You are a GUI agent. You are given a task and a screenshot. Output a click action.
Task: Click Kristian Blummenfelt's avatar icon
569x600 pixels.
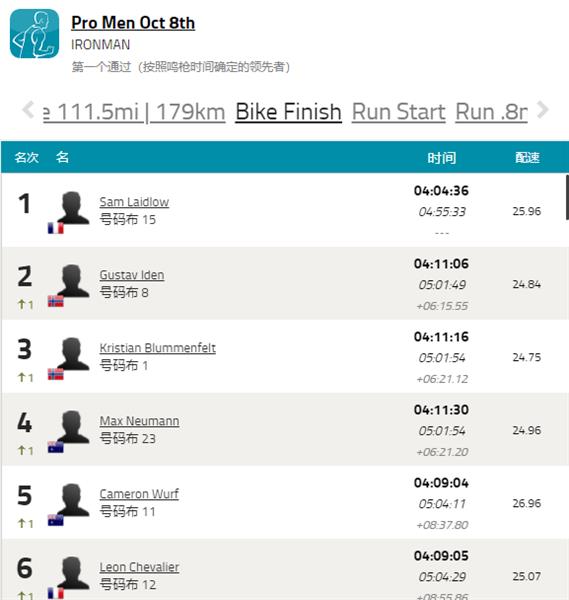click(73, 354)
